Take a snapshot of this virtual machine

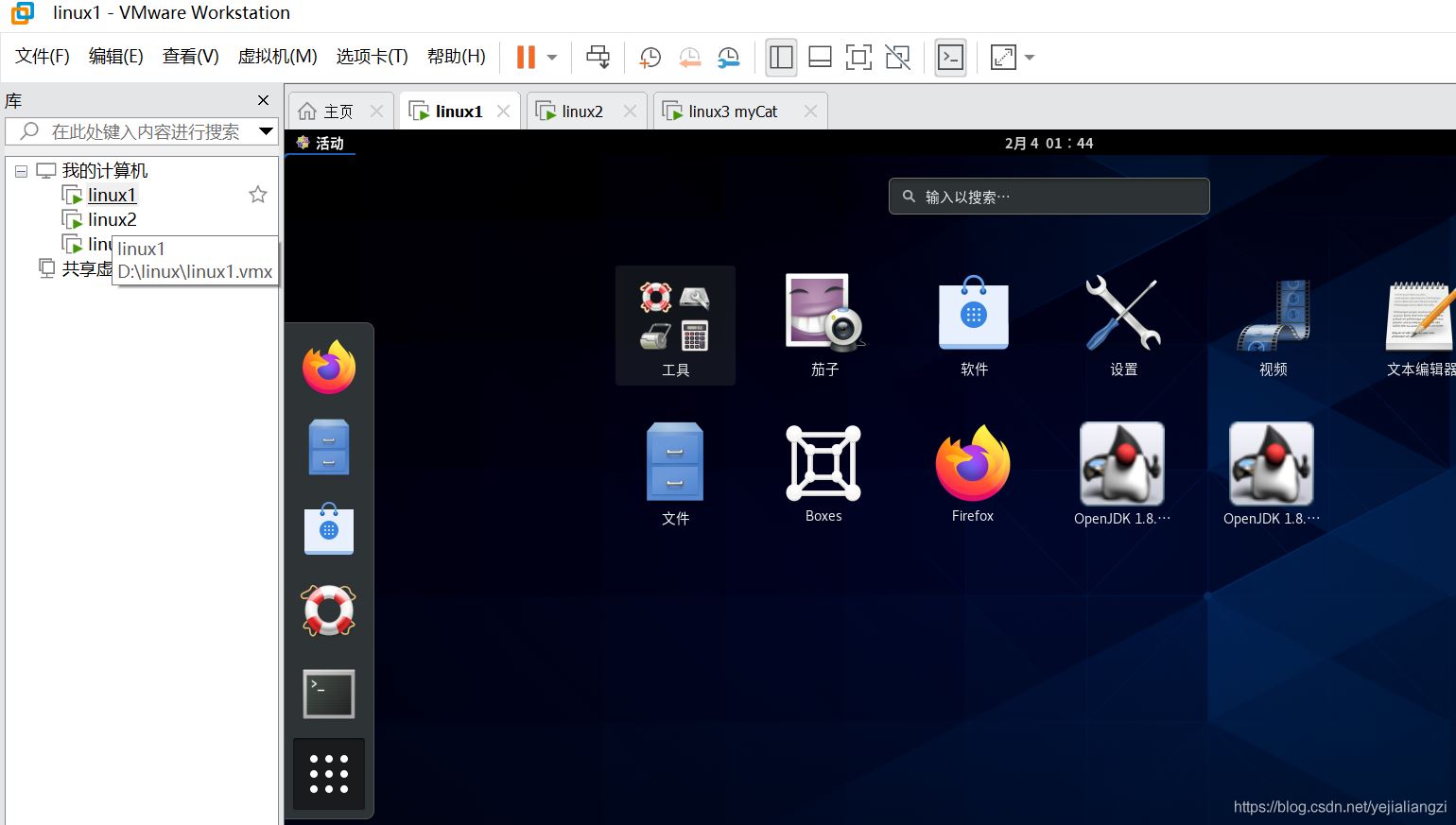point(650,58)
